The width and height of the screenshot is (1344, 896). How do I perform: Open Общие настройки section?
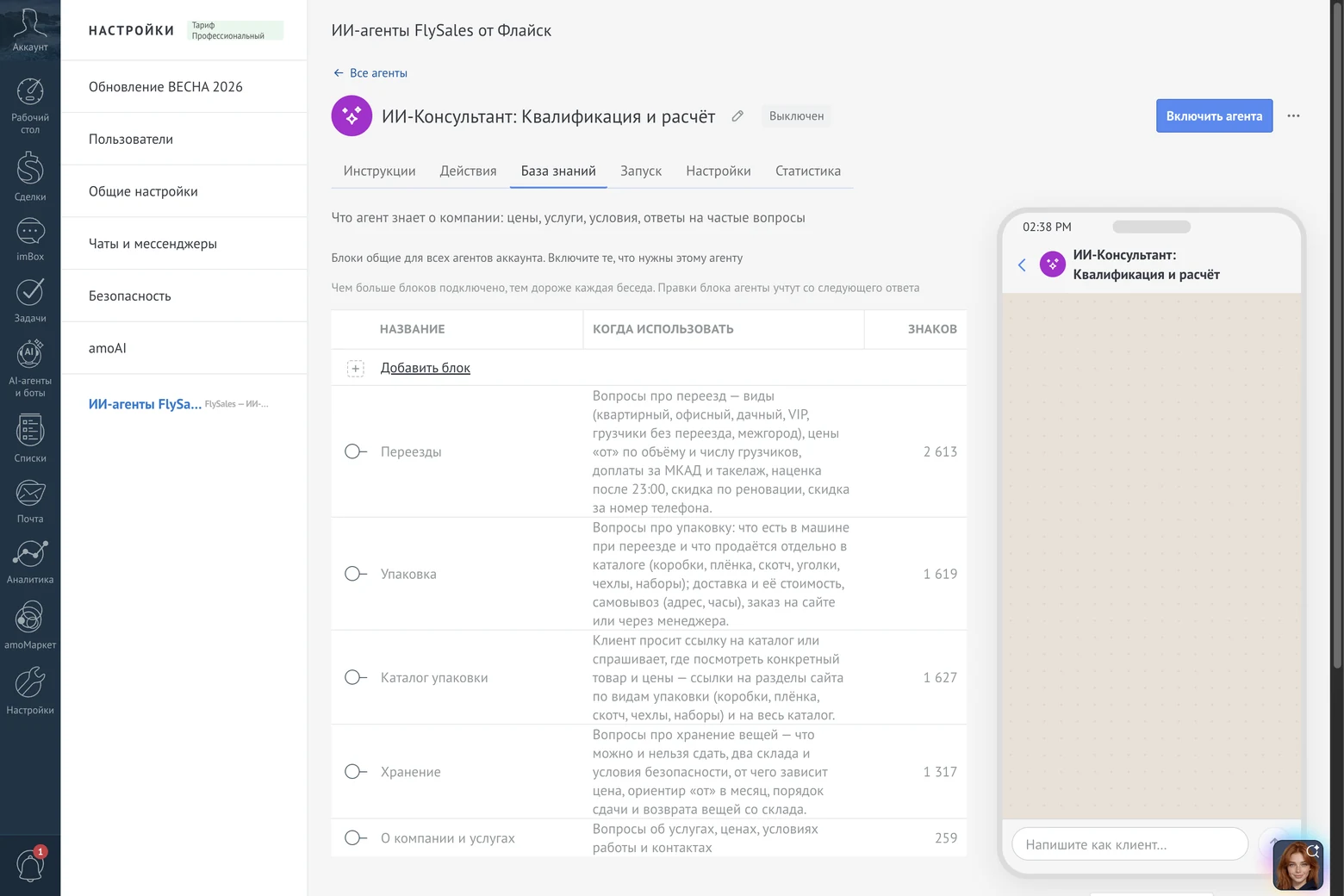coord(184,191)
